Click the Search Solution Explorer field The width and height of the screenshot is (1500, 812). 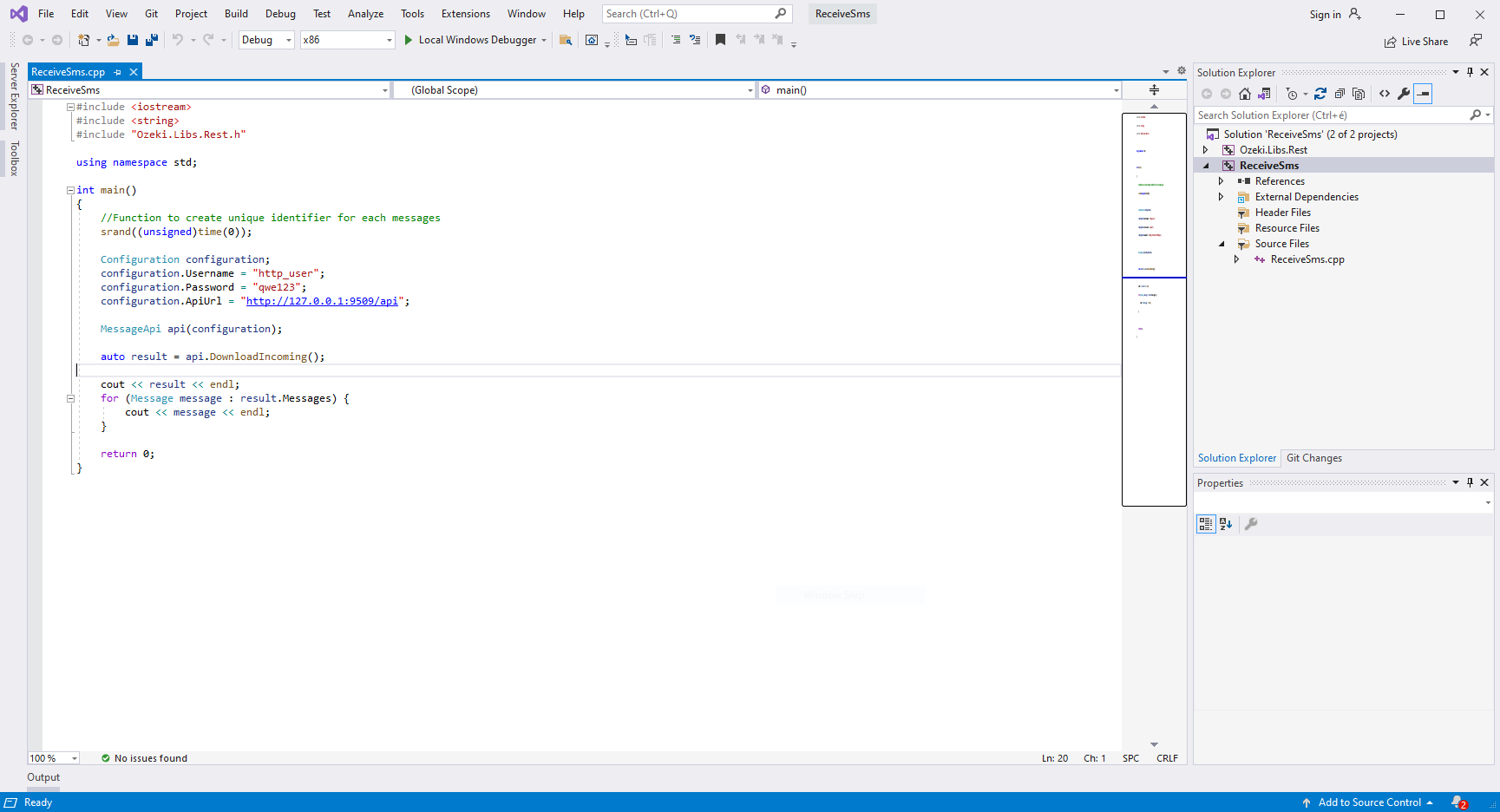[x=1343, y=115]
